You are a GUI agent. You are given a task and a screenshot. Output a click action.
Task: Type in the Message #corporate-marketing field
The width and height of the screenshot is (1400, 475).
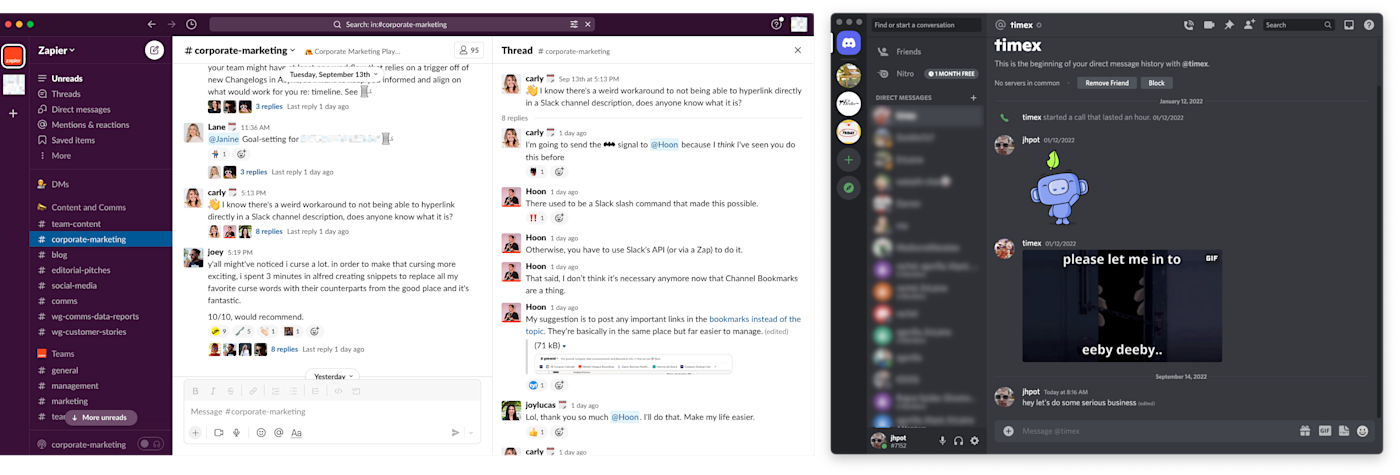(332, 411)
